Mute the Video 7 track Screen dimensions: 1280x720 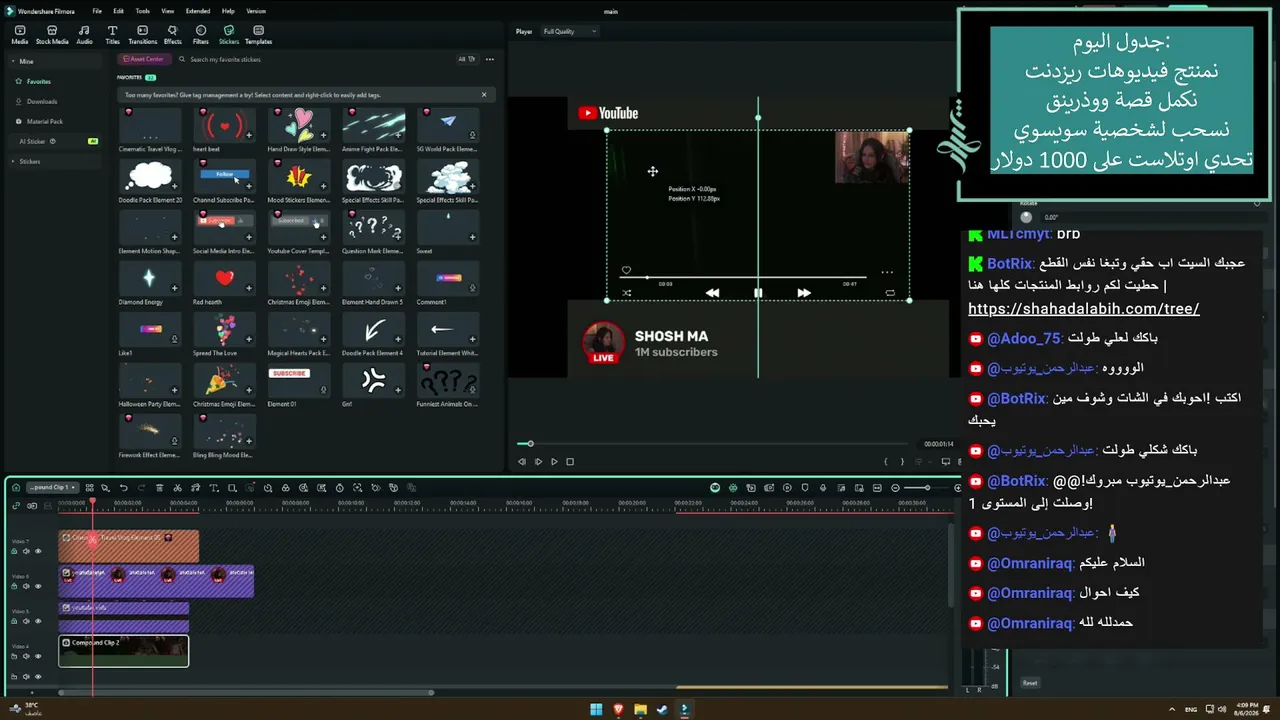[x=26, y=551]
